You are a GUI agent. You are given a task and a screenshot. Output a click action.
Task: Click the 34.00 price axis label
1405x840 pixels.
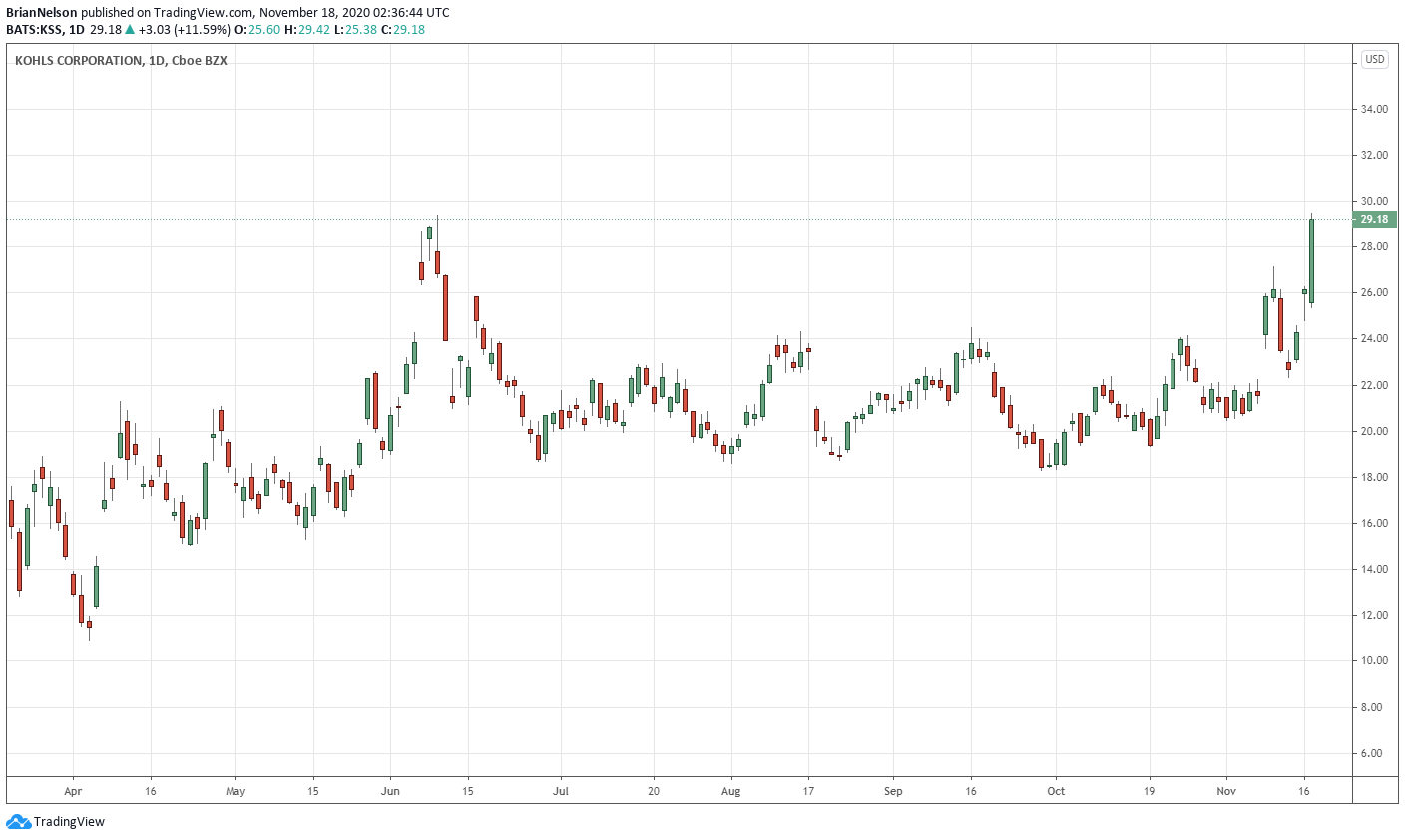(x=1374, y=109)
